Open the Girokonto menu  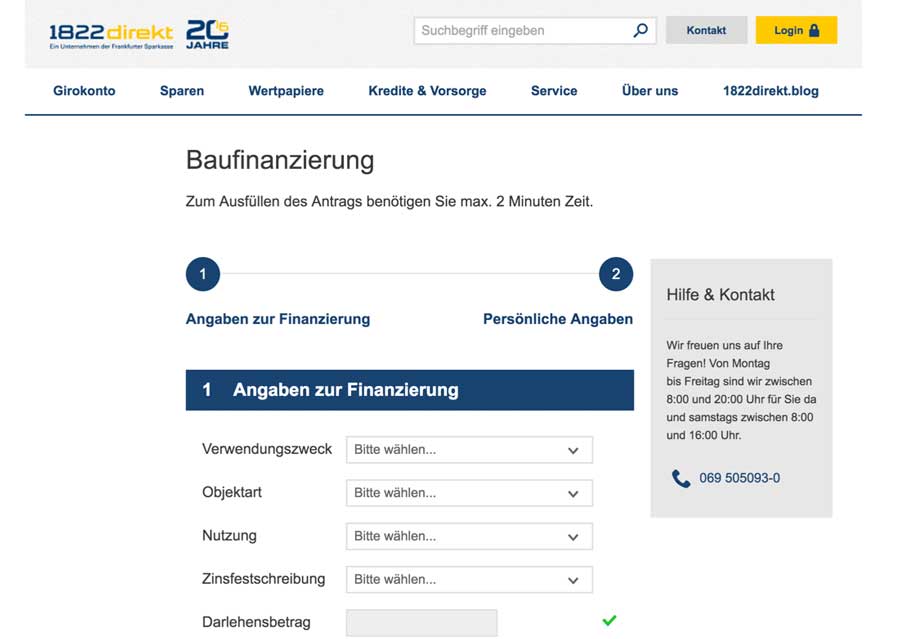(84, 91)
